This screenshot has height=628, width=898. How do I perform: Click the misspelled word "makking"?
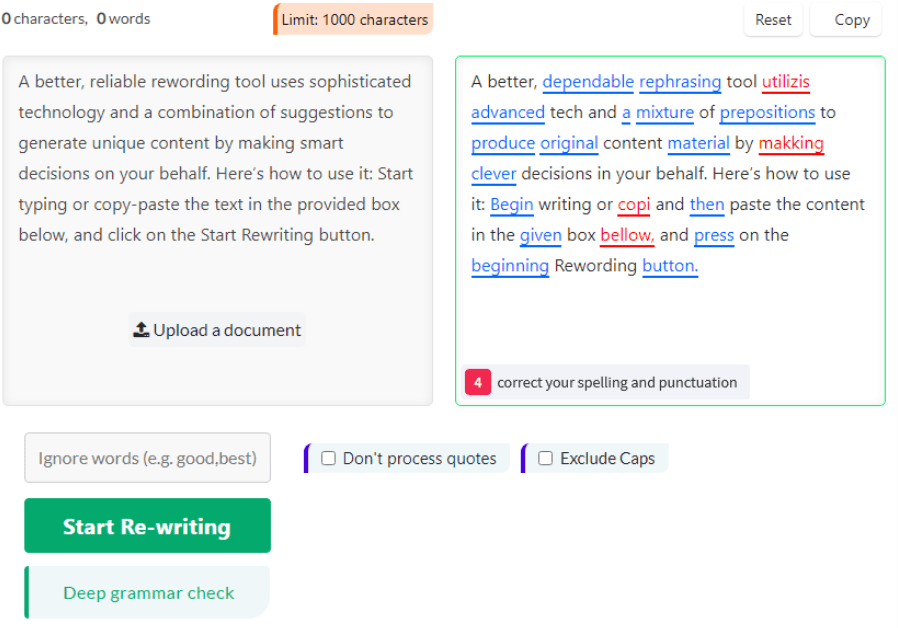pyautogui.click(x=790, y=143)
